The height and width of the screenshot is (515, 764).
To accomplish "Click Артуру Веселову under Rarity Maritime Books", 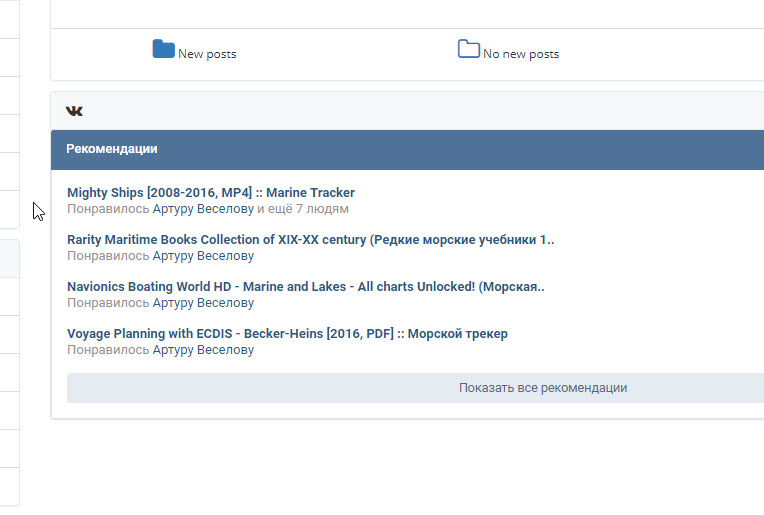I will coord(203,256).
